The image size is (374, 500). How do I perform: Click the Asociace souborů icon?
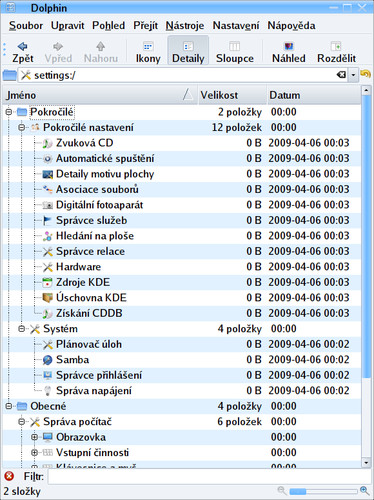[48, 190]
